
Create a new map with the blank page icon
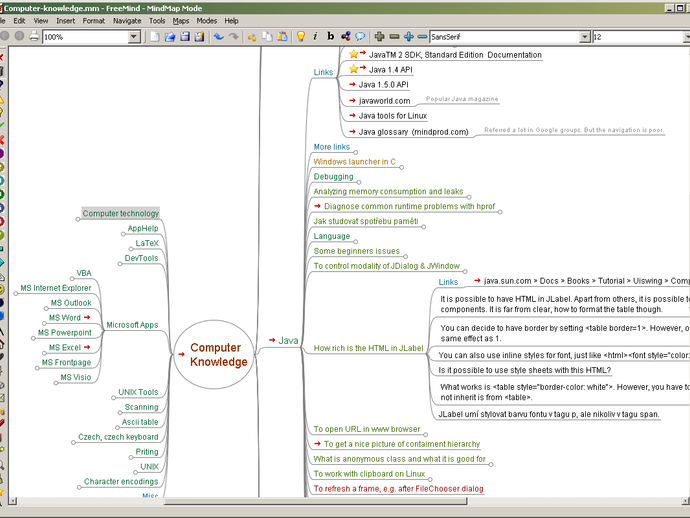[x=154, y=37]
